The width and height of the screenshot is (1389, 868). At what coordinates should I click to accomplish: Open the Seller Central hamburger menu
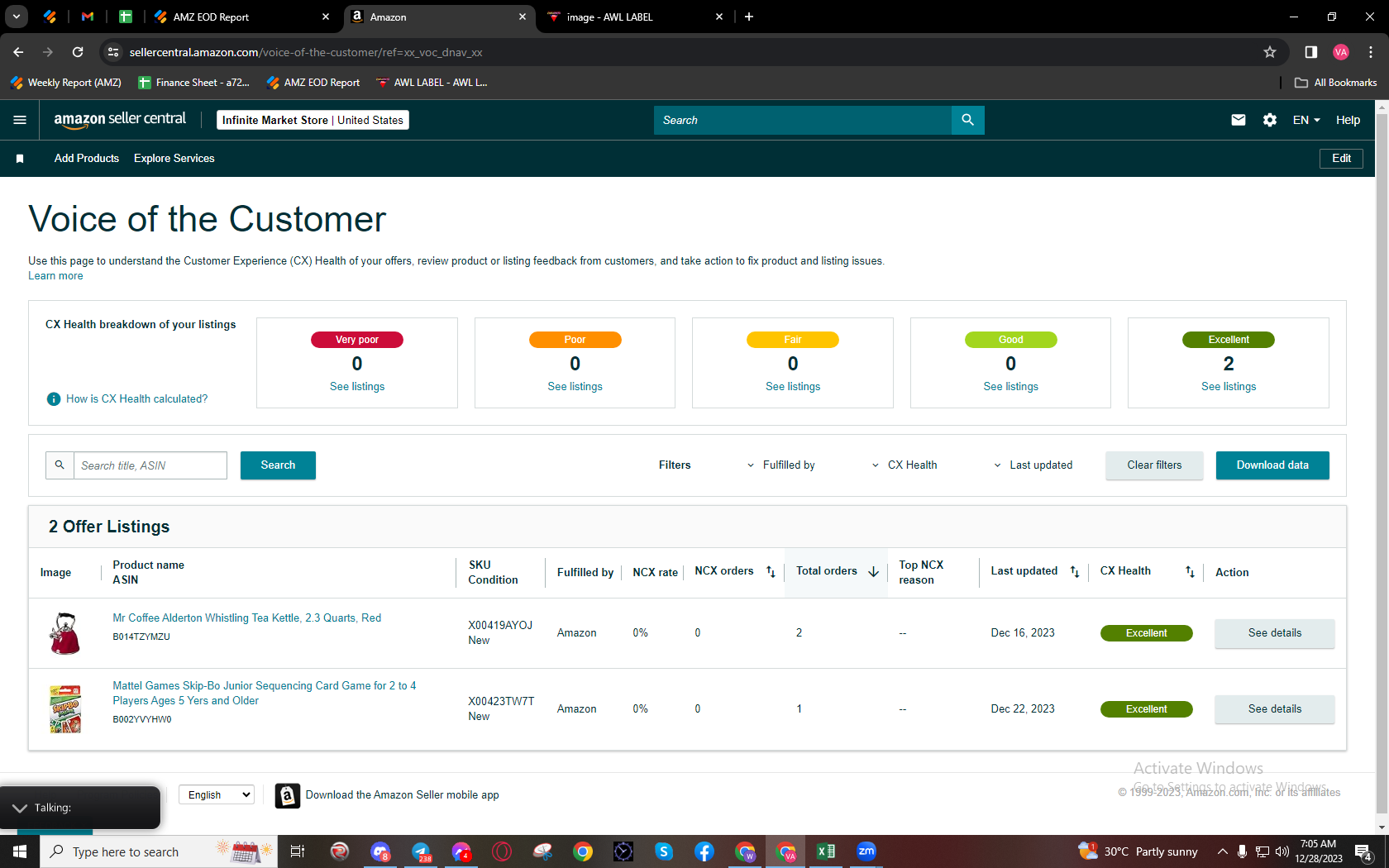20,120
